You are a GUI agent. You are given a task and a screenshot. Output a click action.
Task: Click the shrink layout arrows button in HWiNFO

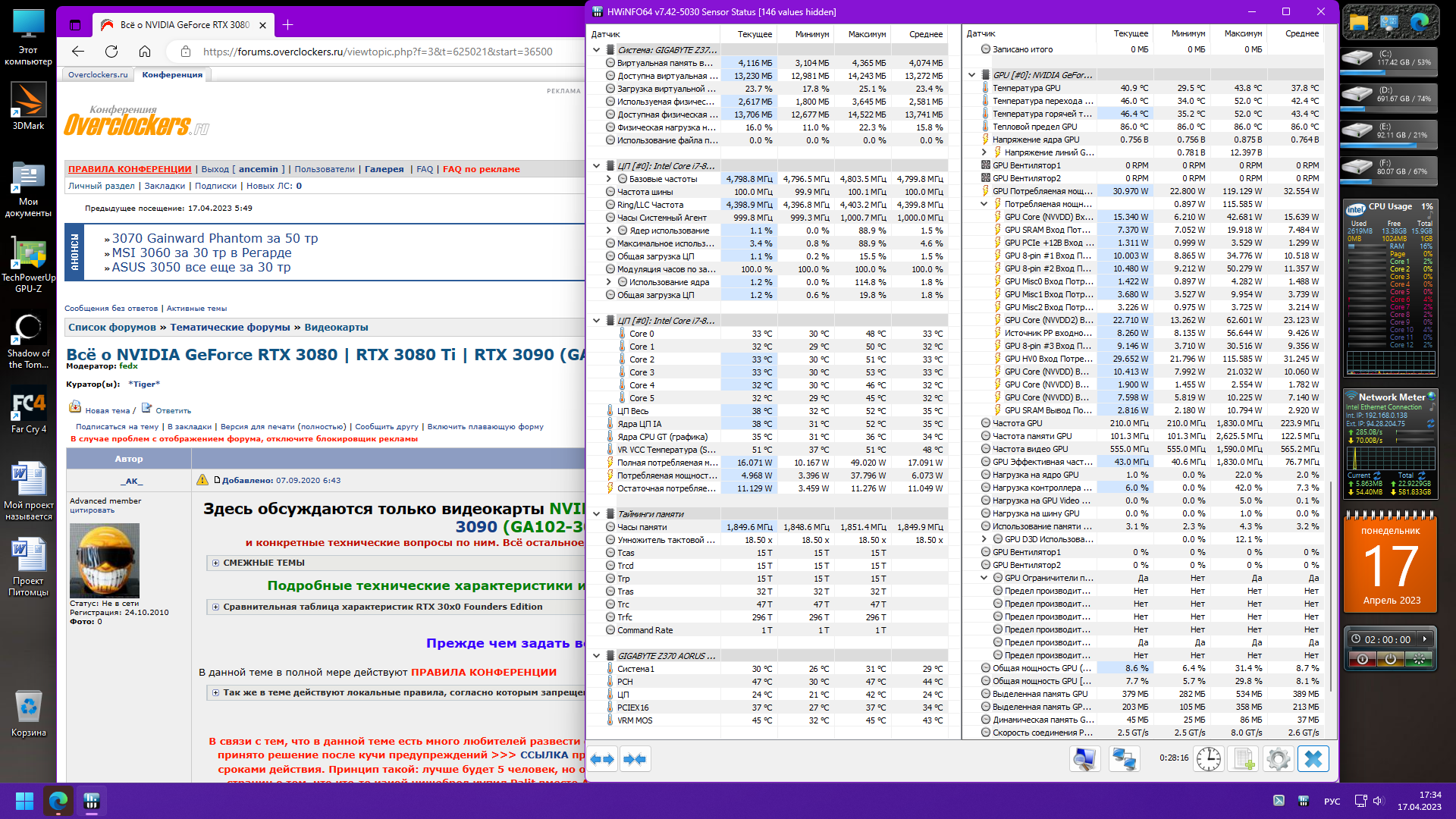635,759
